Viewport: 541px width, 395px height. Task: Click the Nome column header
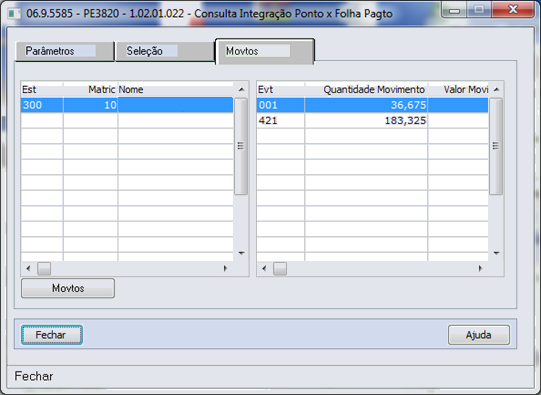(x=176, y=89)
